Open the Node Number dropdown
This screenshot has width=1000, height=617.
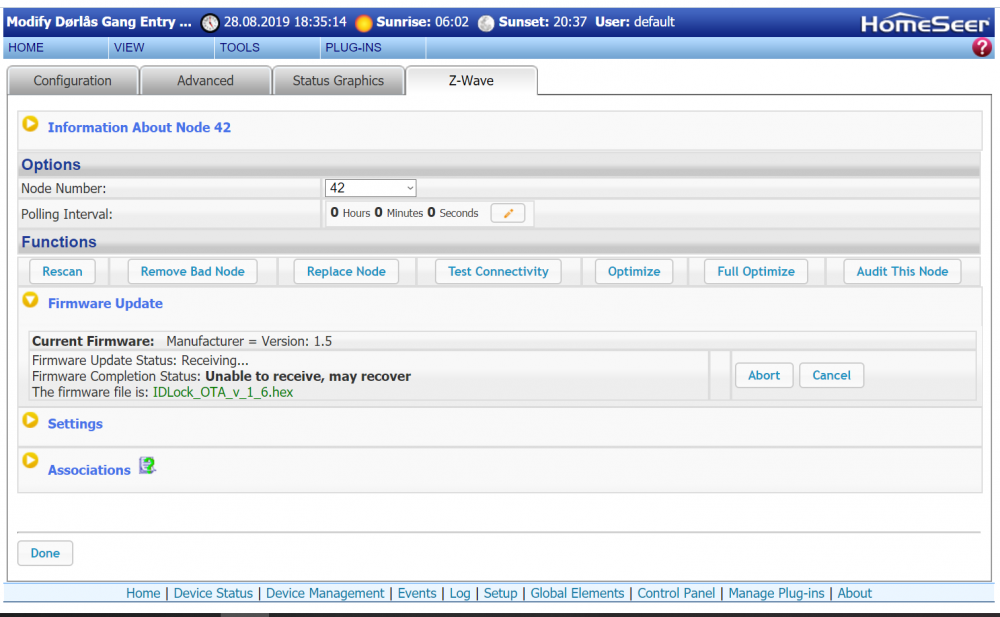click(370, 187)
